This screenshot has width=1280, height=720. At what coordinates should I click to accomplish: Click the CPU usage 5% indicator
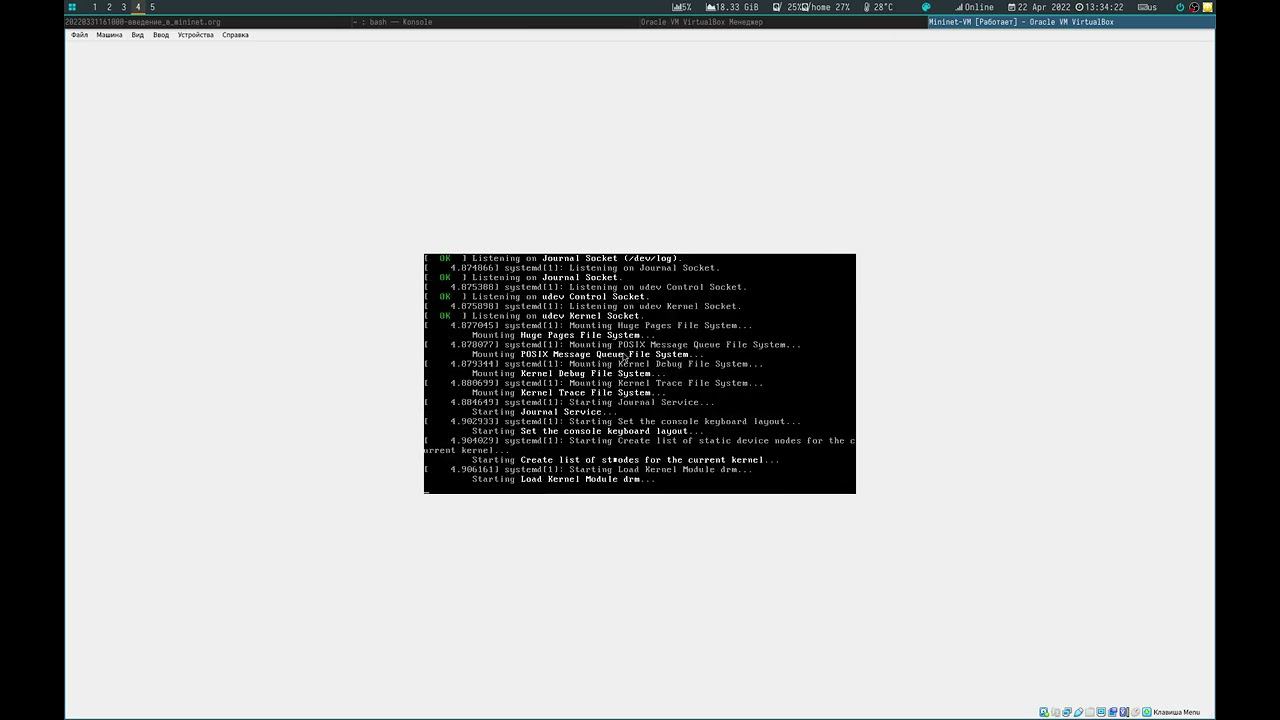(x=681, y=7)
